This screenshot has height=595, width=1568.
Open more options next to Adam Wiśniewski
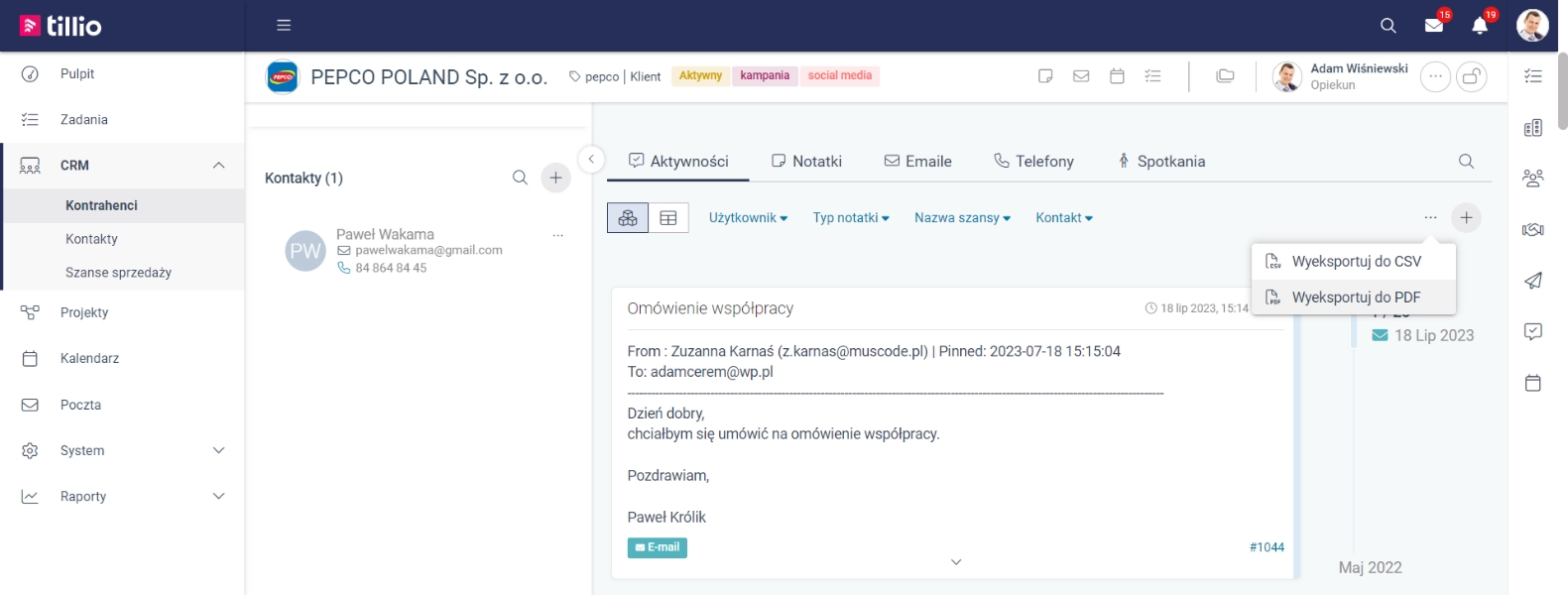tap(1435, 76)
